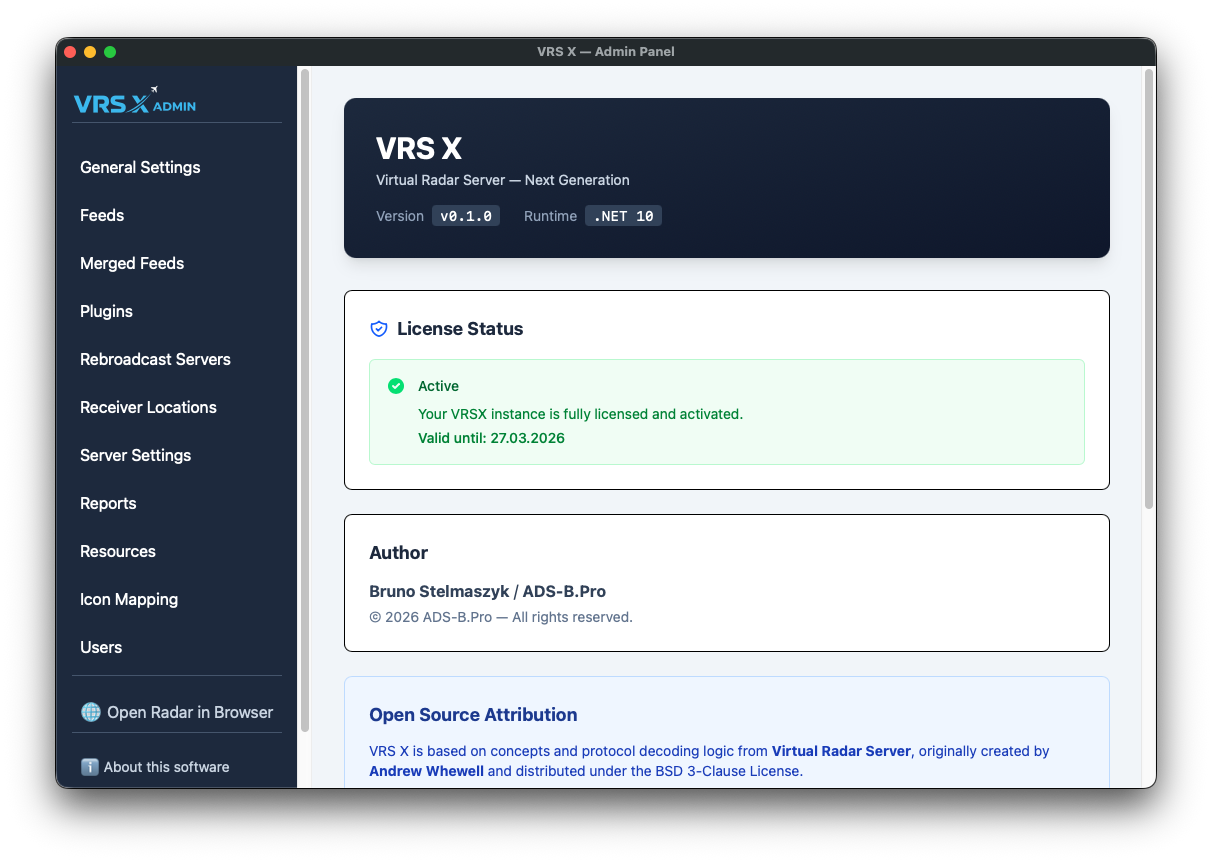Select Plugins from the sidebar

(x=106, y=311)
